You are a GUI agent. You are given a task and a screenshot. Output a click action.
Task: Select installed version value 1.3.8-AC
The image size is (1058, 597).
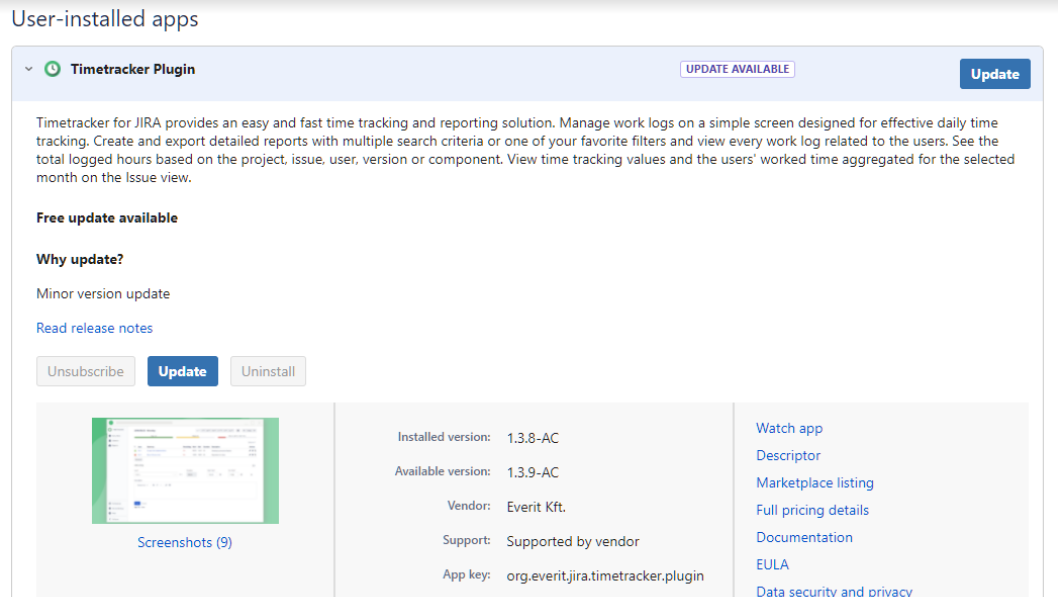533,438
